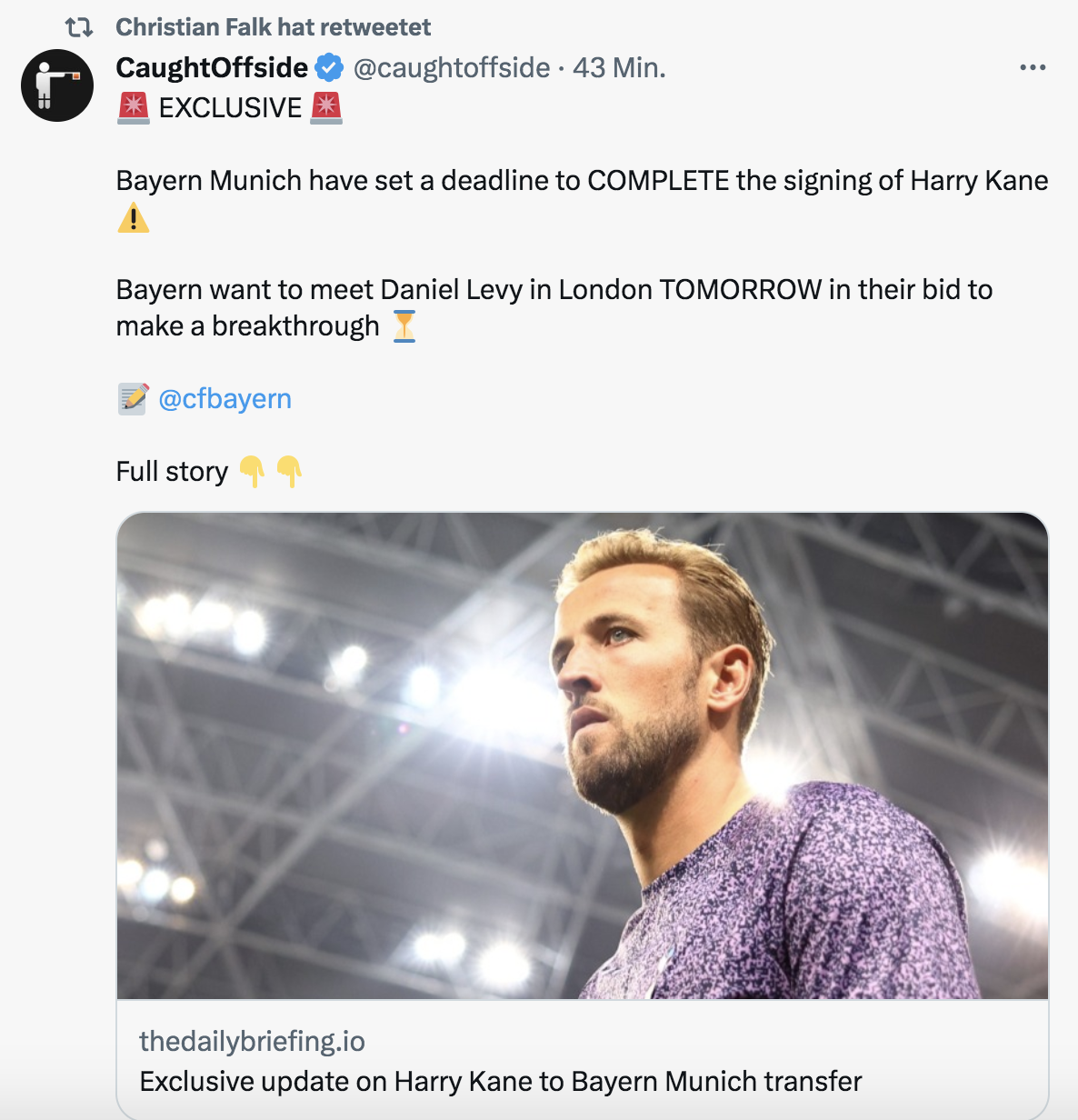
Task: Click the thedailybriefing.io domain text
Action: (x=252, y=1041)
